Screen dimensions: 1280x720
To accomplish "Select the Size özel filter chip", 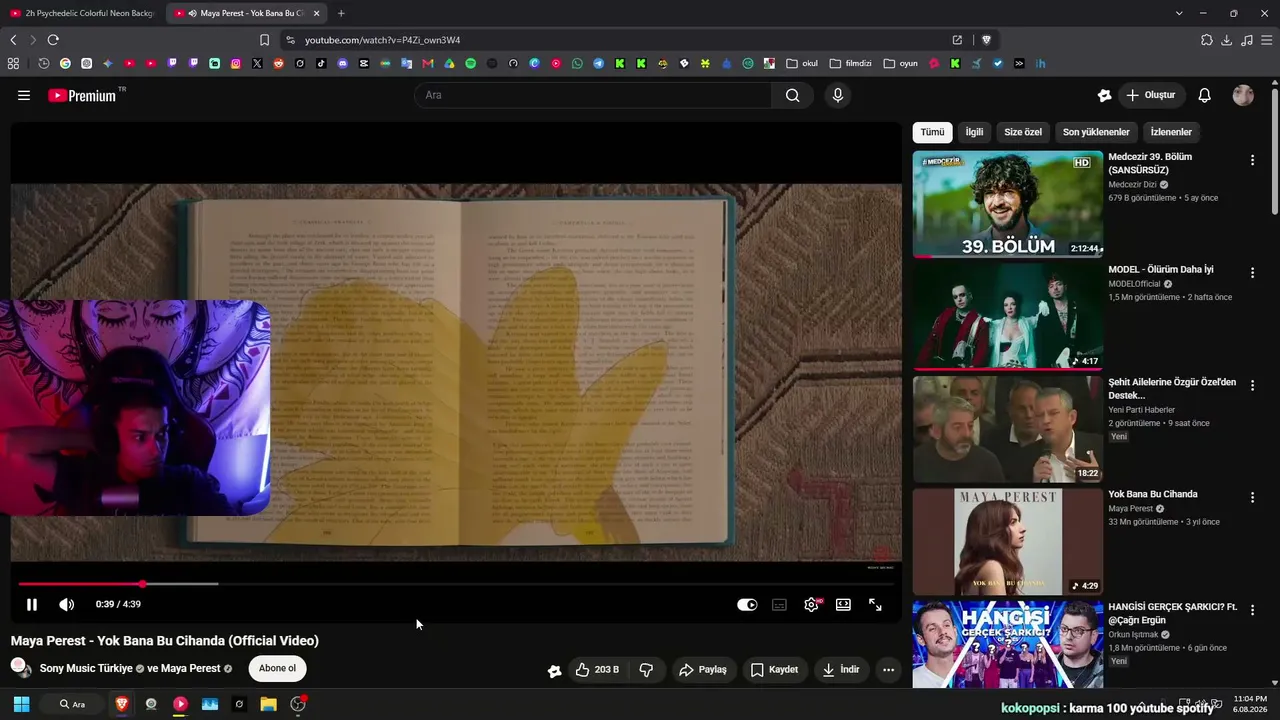I will [x=1023, y=132].
